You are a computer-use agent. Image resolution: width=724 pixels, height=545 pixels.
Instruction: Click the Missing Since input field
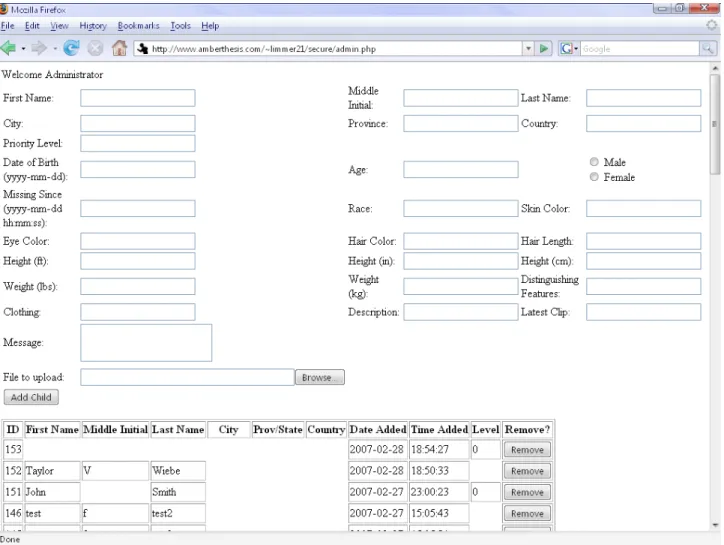[138, 208]
